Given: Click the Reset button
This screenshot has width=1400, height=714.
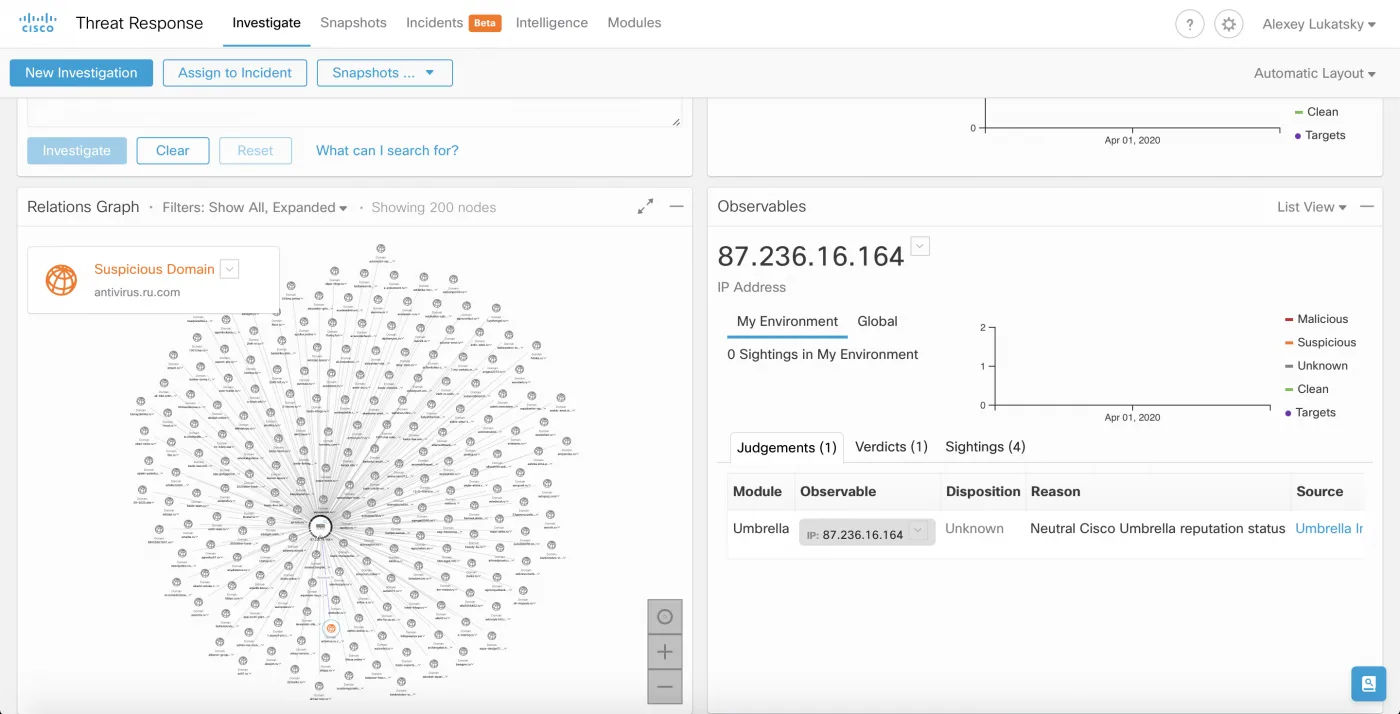Looking at the screenshot, I should (255, 151).
